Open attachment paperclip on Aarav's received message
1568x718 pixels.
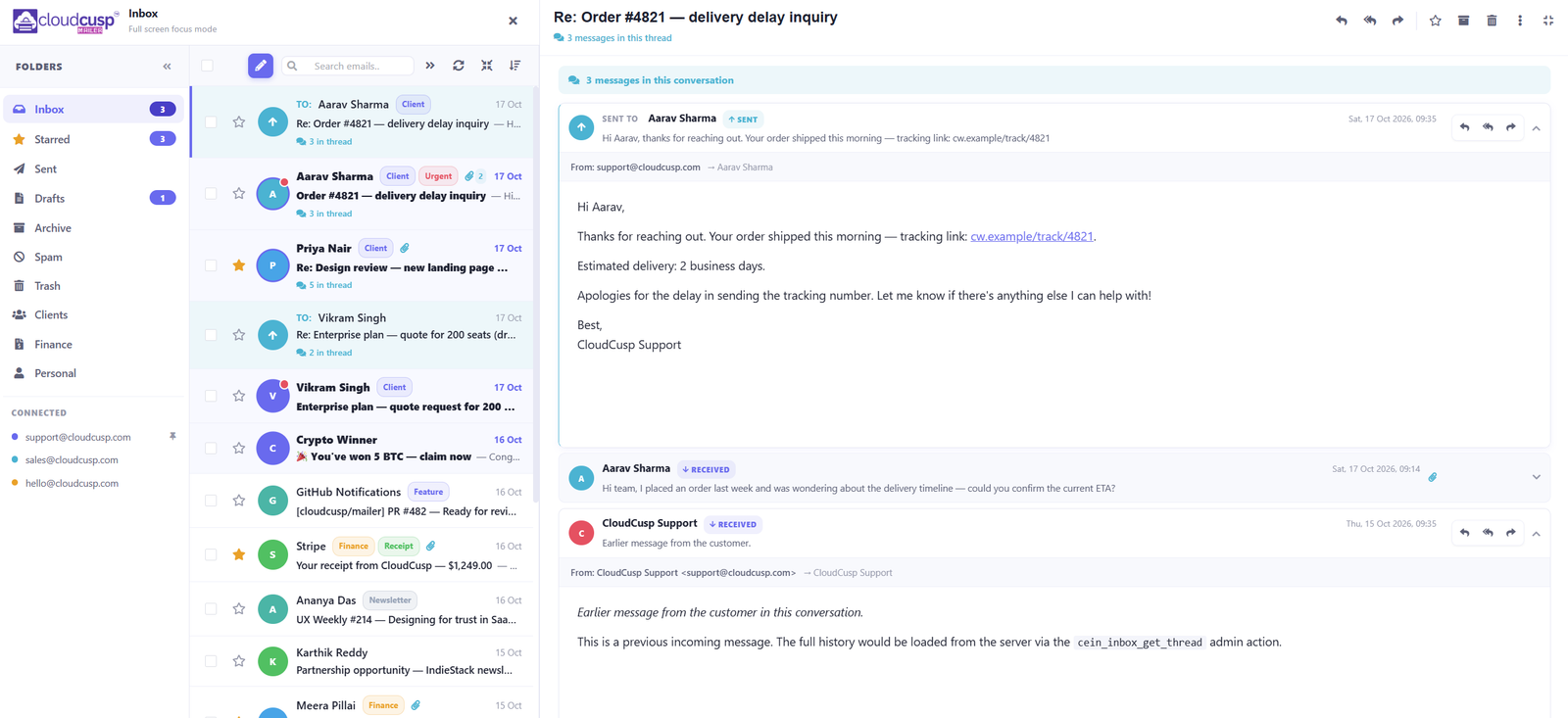[1433, 477]
